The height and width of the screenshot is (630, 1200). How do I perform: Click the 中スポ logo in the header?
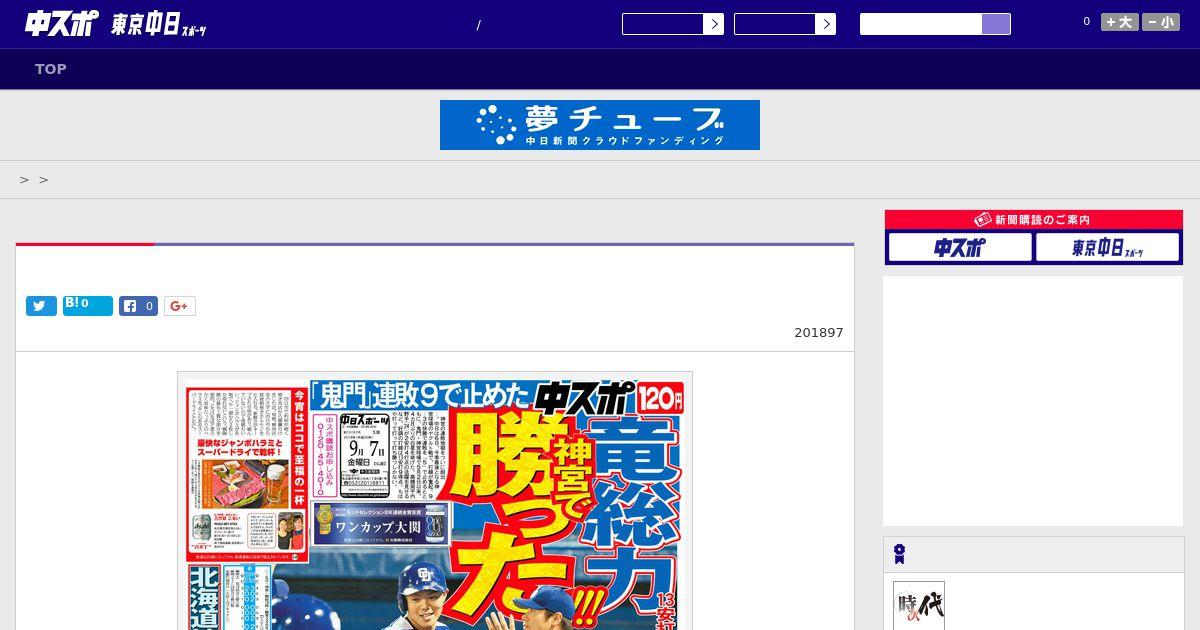click(62, 24)
